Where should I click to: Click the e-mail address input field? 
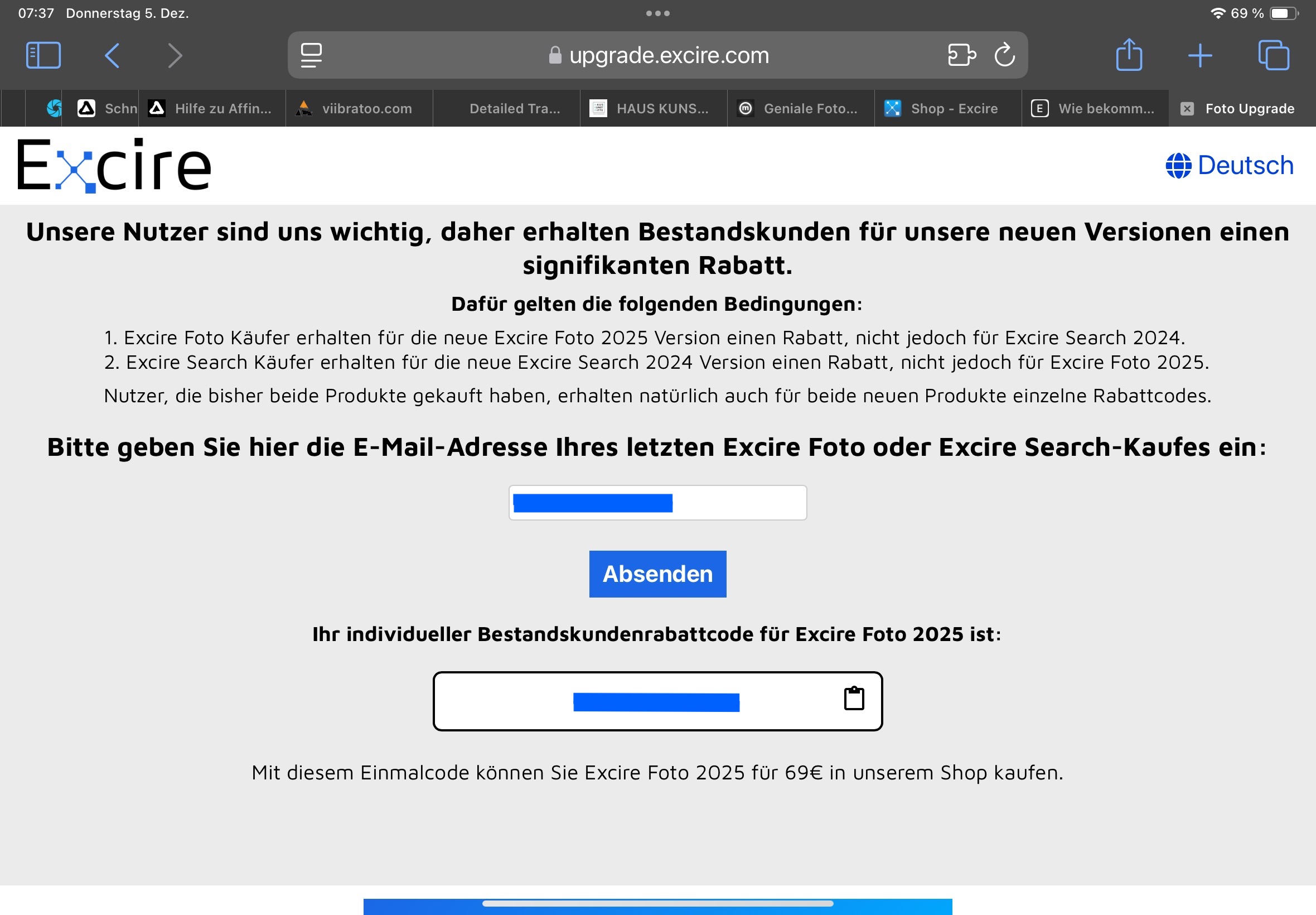(x=657, y=503)
